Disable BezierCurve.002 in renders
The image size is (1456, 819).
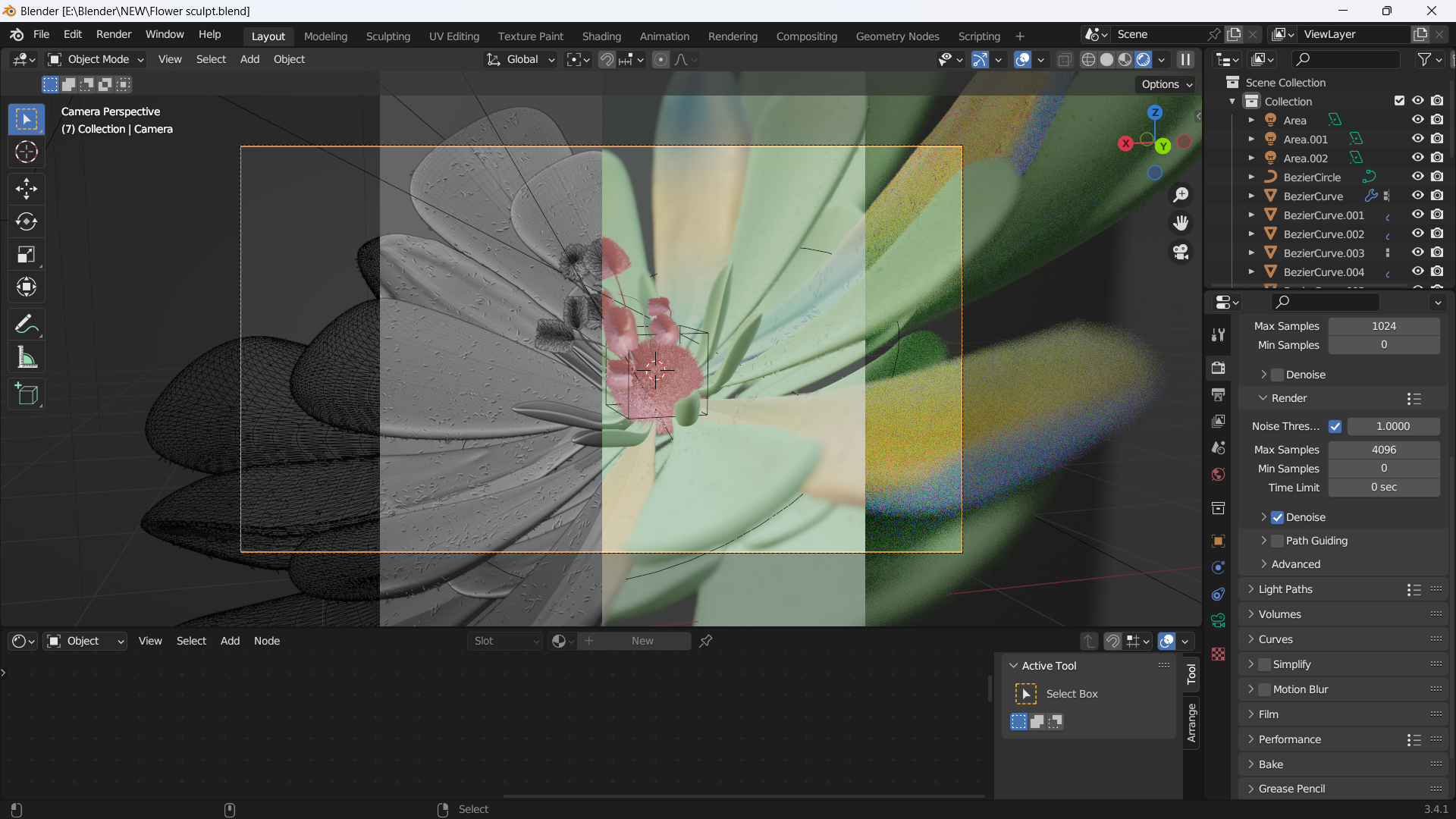click(1437, 234)
